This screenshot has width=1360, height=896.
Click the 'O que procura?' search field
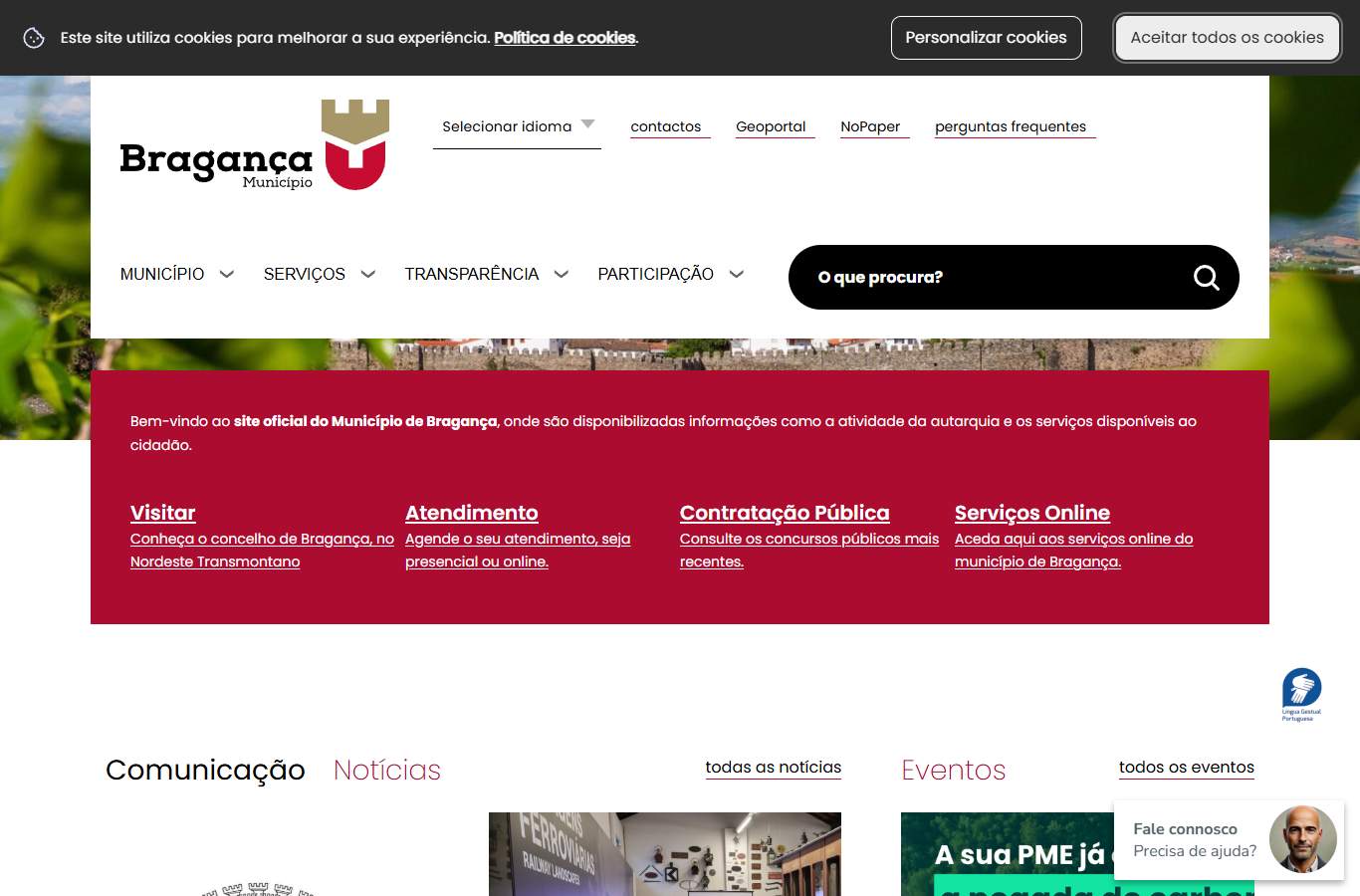(1014, 277)
